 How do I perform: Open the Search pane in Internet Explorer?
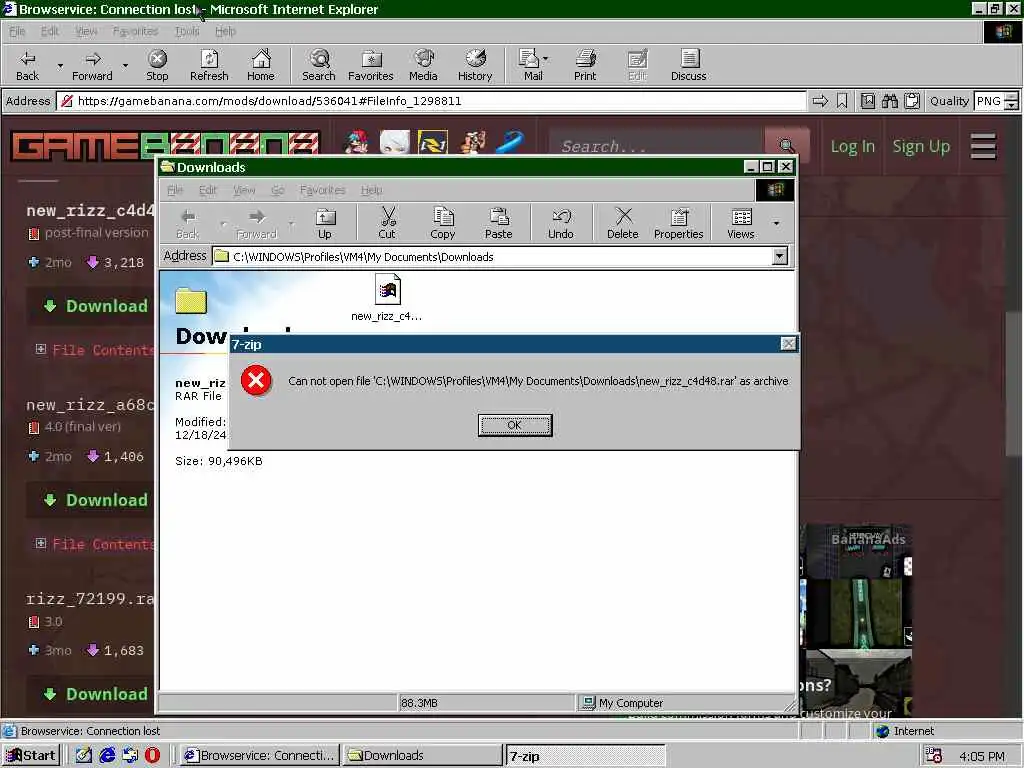point(319,65)
